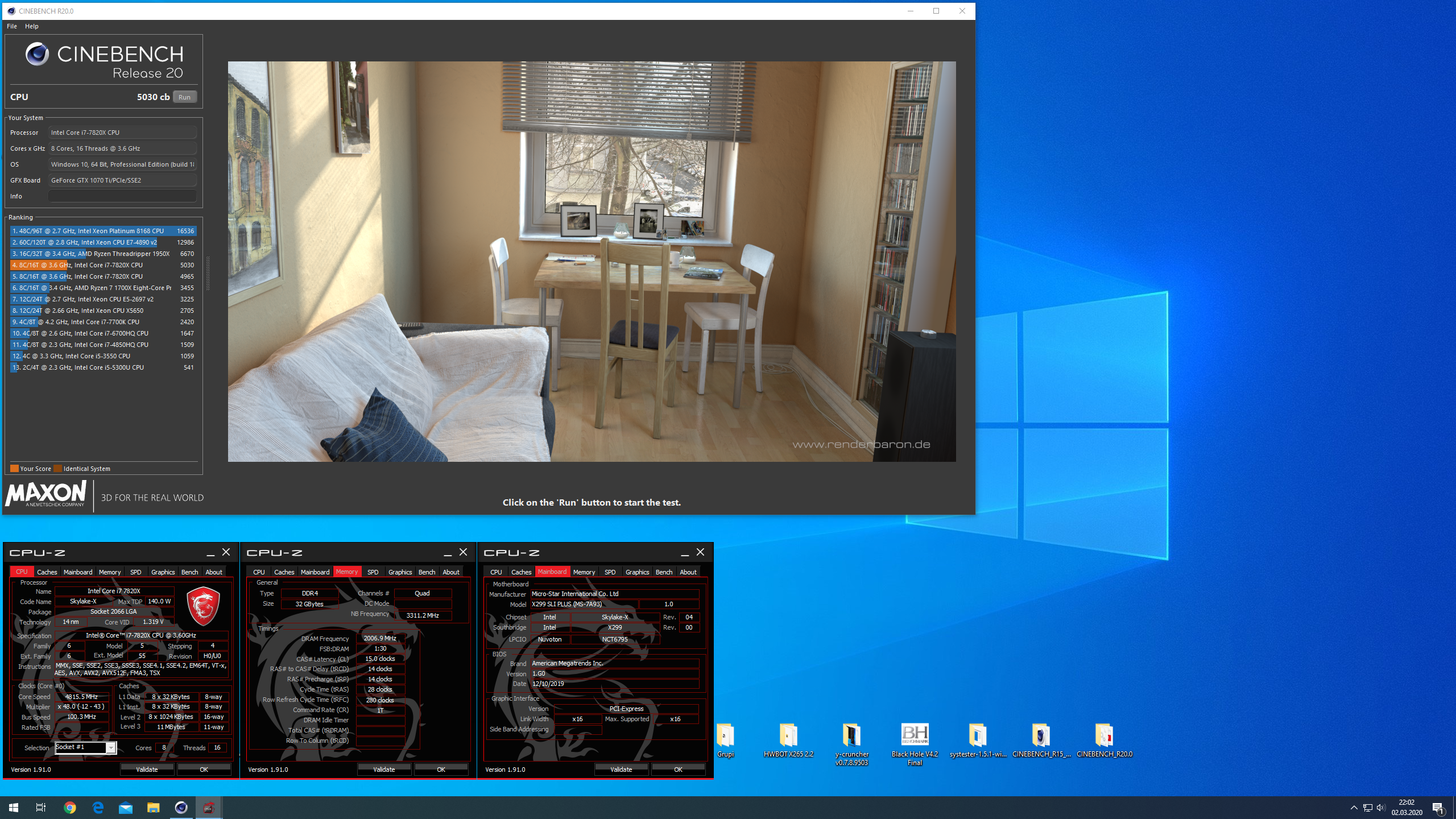
Task: Select Memory tab in first CPU-Z window
Action: pyautogui.click(x=110, y=572)
